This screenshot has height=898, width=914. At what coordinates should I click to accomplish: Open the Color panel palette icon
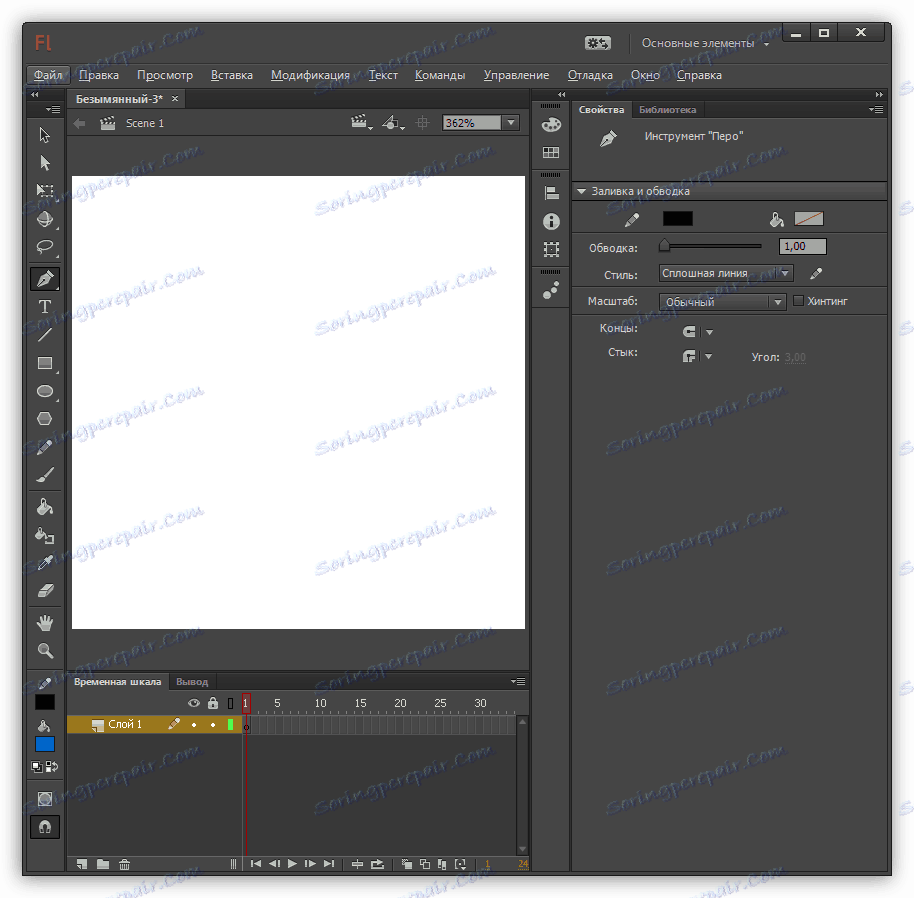pyautogui.click(x=551, y=124)
